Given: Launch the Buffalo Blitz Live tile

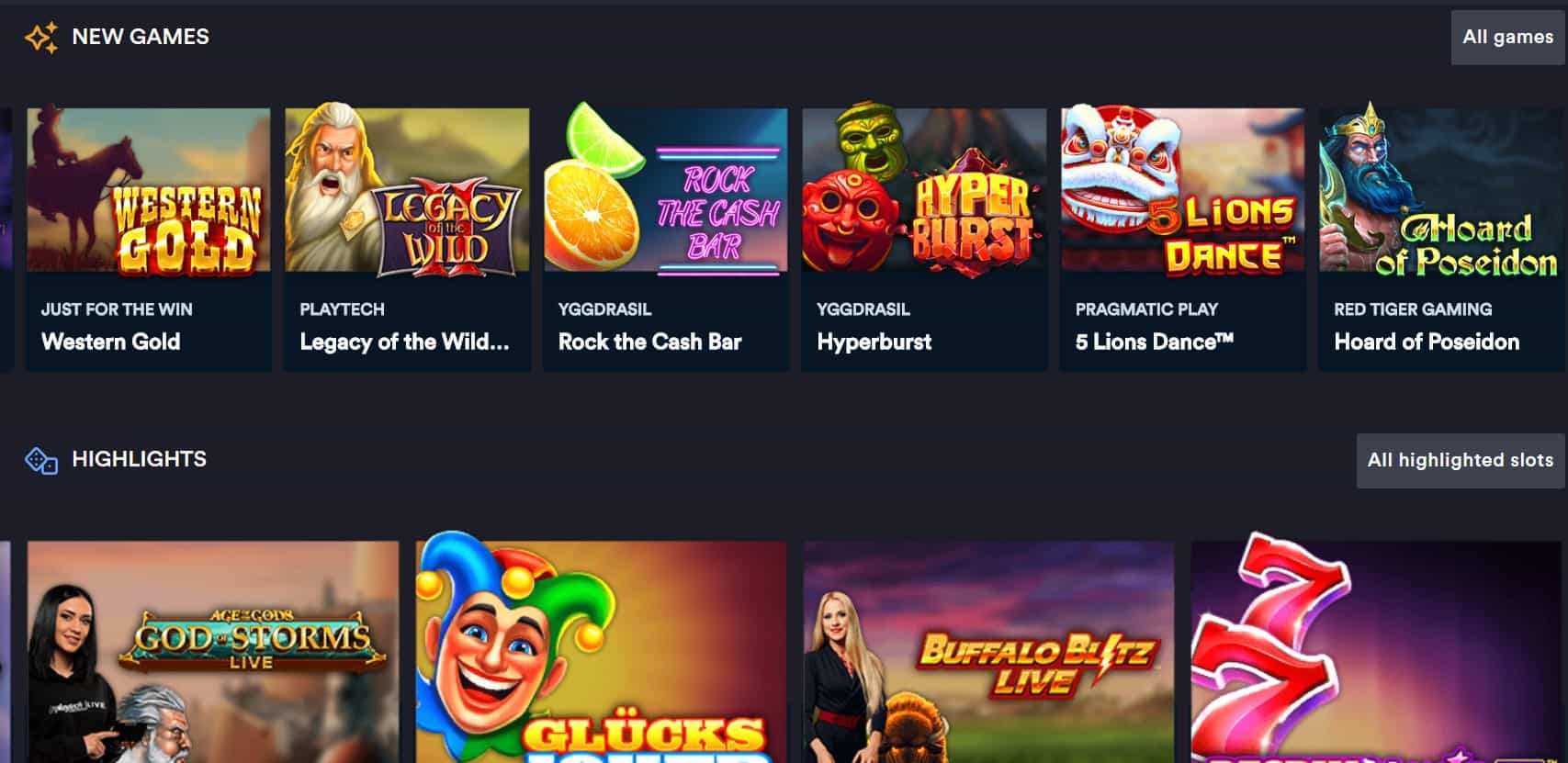Looking at the screenshot, I should (989, 652).
